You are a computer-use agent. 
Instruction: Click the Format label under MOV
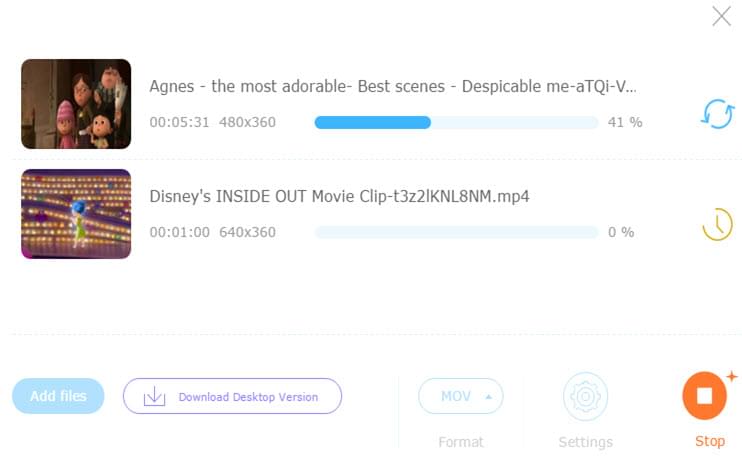point(460,442)
